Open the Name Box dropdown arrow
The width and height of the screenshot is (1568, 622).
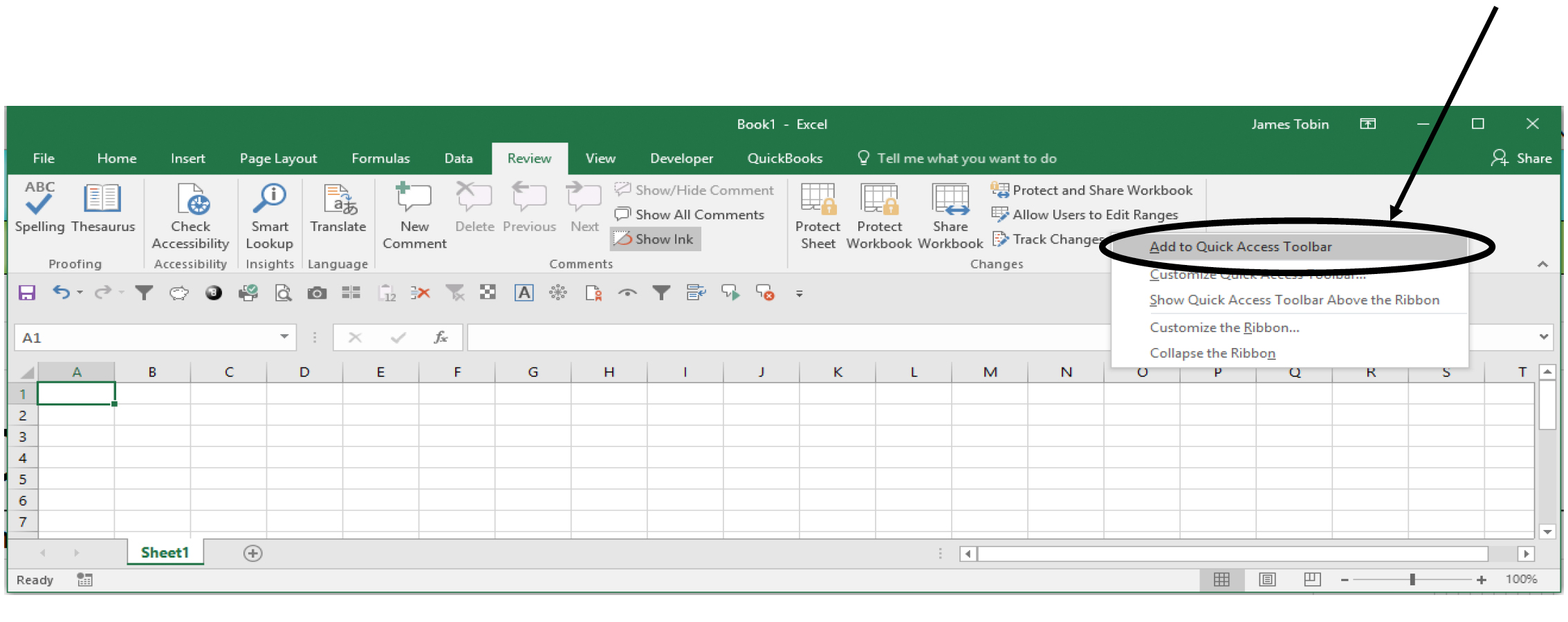[x=284, y=337]
